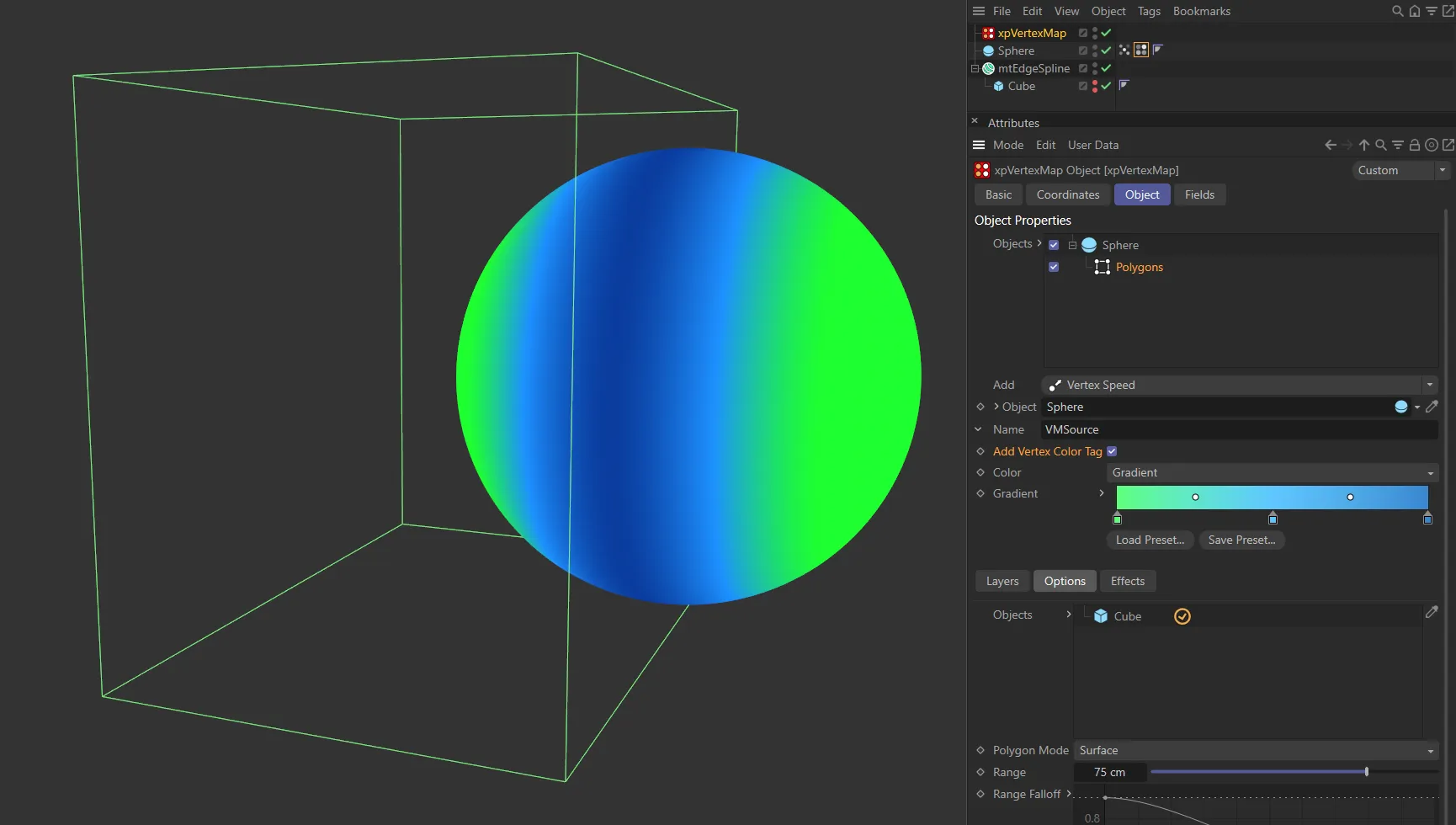
Task: Click the search magnifier icon top right
Action: click(1396, 11)
